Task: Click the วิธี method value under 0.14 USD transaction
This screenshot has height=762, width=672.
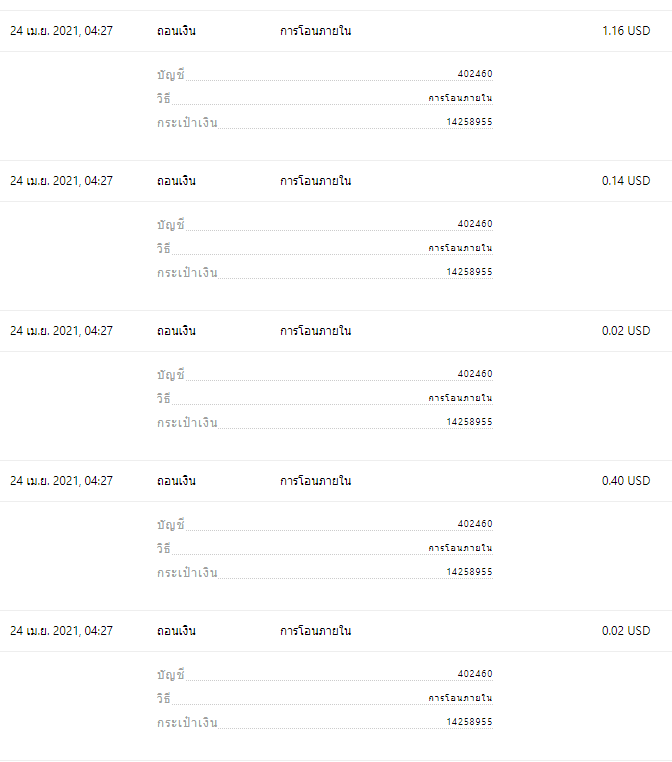Action: click(460, 248)
